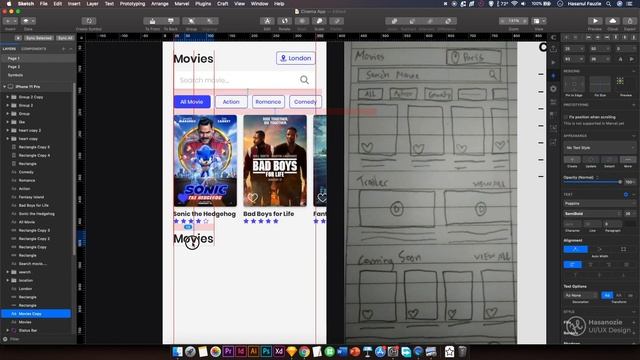Screen dimensions: 640x360
Task: Open Finder from the Dock
Action: pos(178,351)
